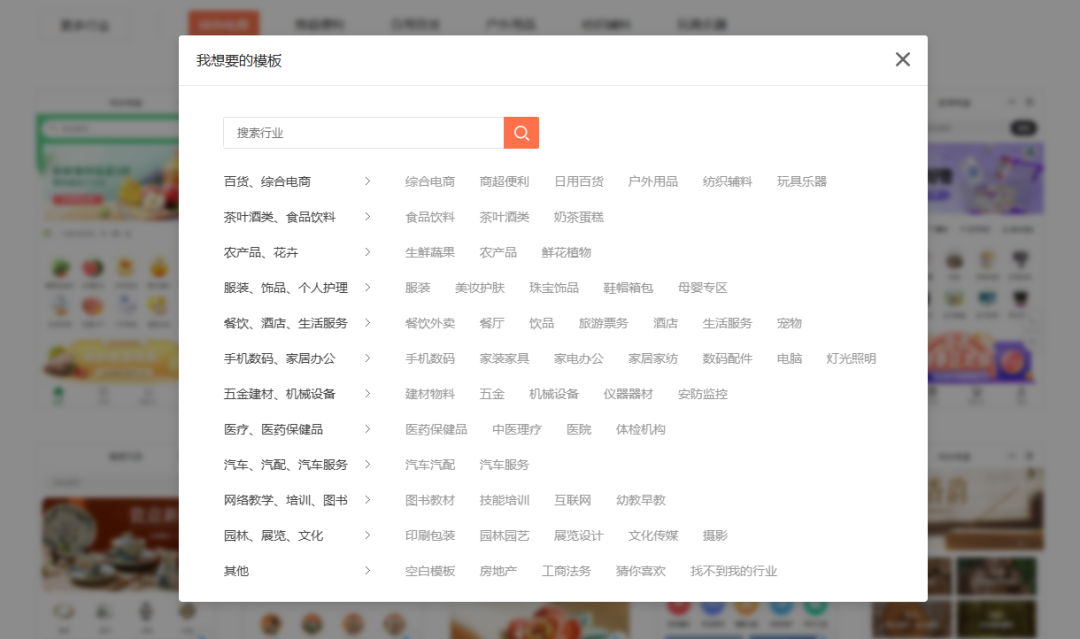Expand the 百货、综合电商 category arrow

[368, 182]
